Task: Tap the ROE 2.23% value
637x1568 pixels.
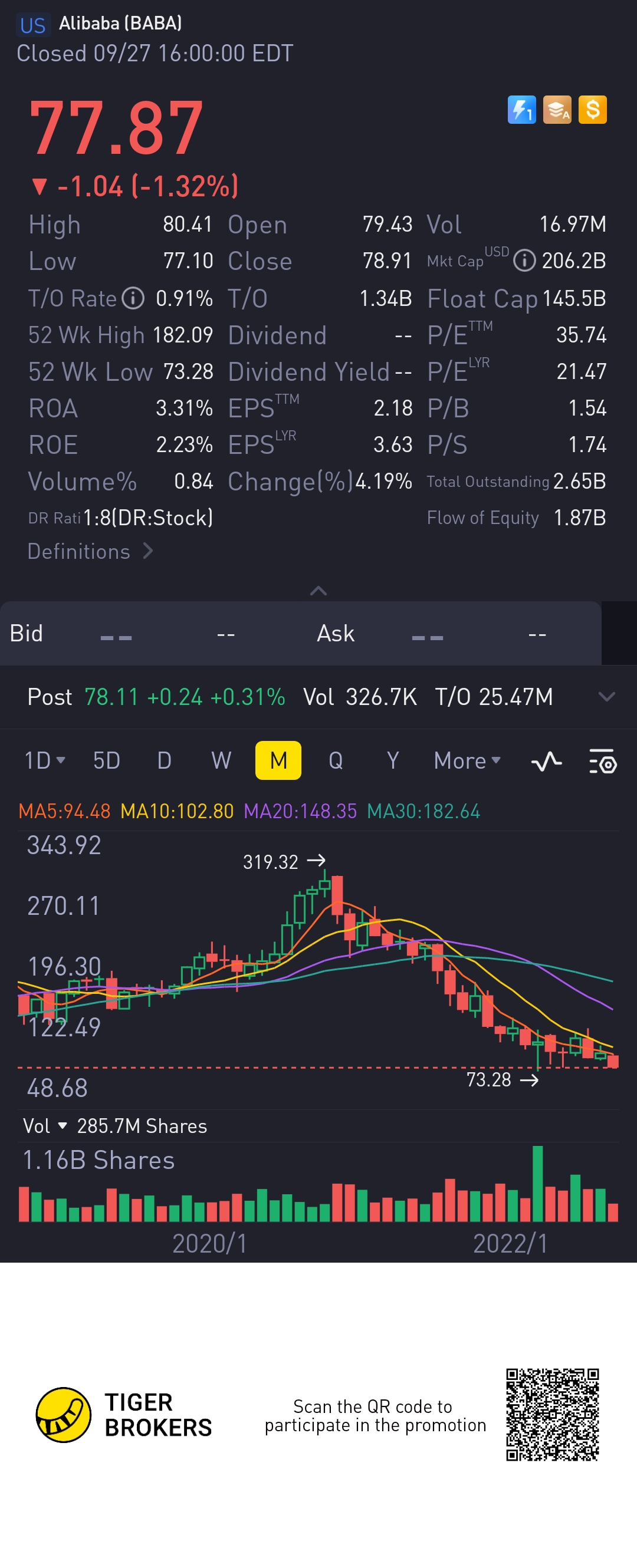Action: coord(185,444)
